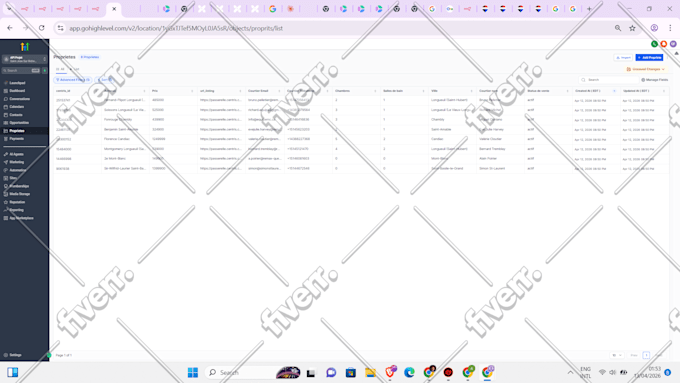The width and height of the screenshot is (680, 383).
Task: Click the green phone dialer icon
Action: tap(654, 44)
